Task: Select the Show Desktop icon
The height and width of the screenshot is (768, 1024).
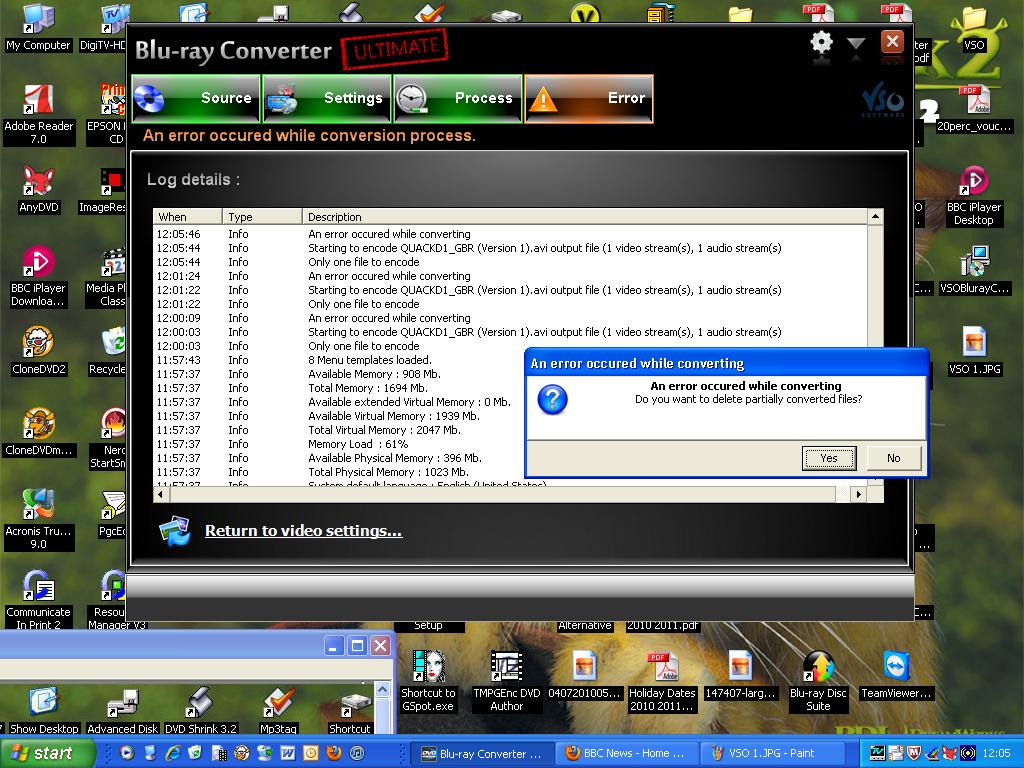Action: click(44, 711)
